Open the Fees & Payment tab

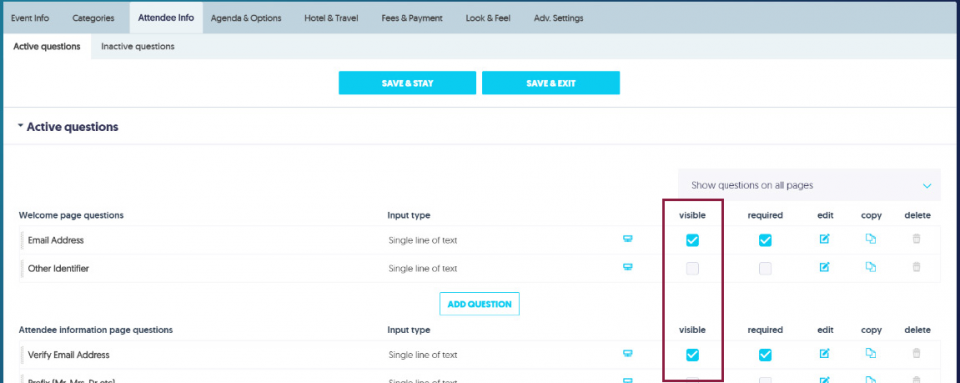pos(411,18)
